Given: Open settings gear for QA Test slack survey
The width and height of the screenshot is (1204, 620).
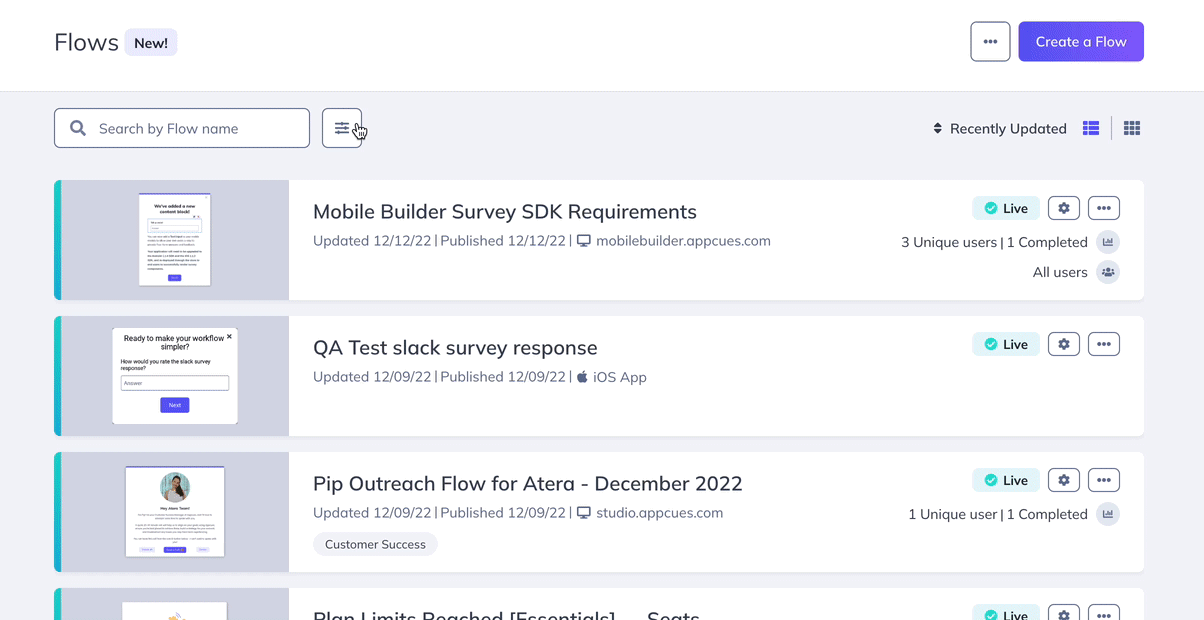Looking at the screenshot, I should pyautogui.click(x=1064, y=344).
